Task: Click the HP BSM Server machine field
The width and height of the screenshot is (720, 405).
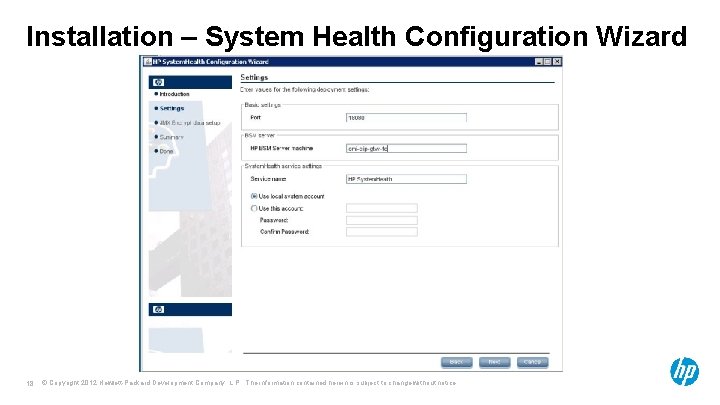Action: [406, 148]
